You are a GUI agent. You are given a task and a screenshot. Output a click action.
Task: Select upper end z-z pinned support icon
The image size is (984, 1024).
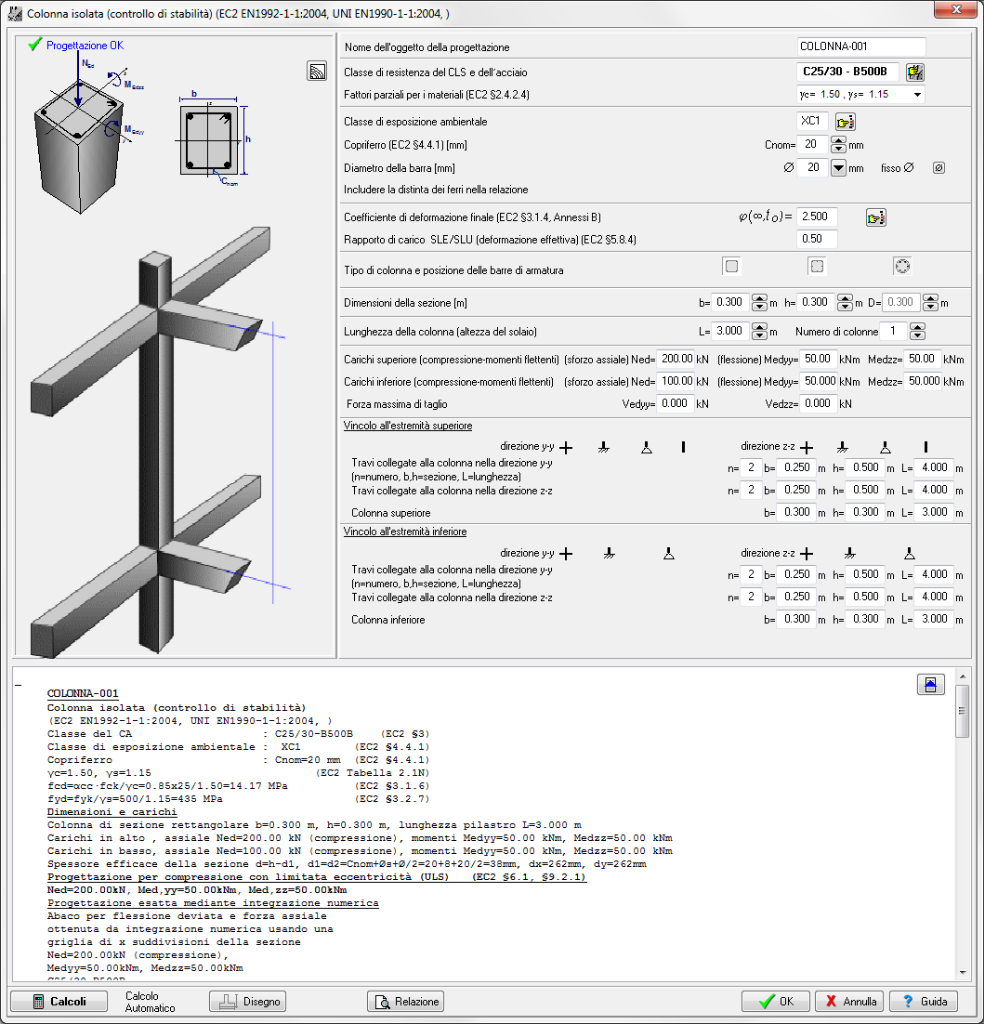click(x=885, y=447)
